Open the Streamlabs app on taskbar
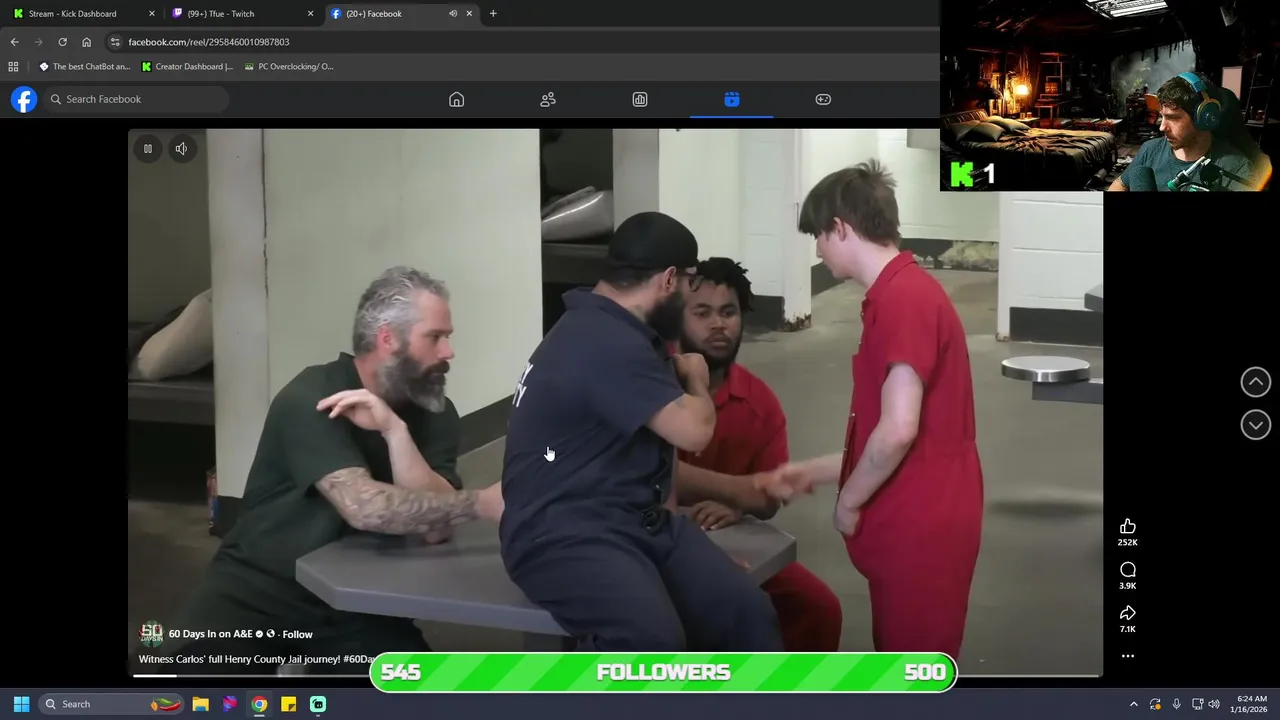Screen dimensions: 1280x720 pyautogui.click(x=318, y=704)
